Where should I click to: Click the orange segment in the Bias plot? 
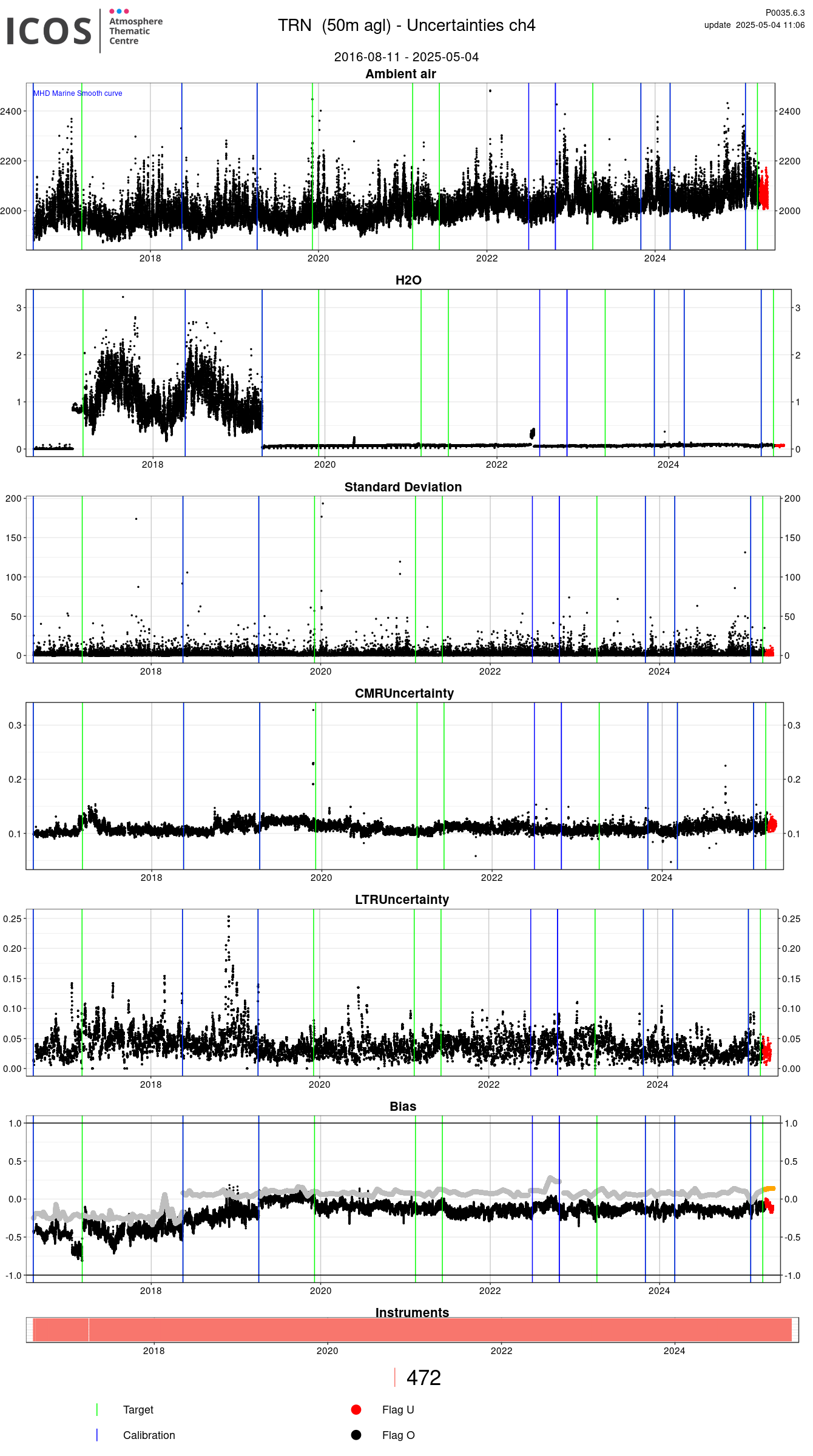(x=769, y=1188)
